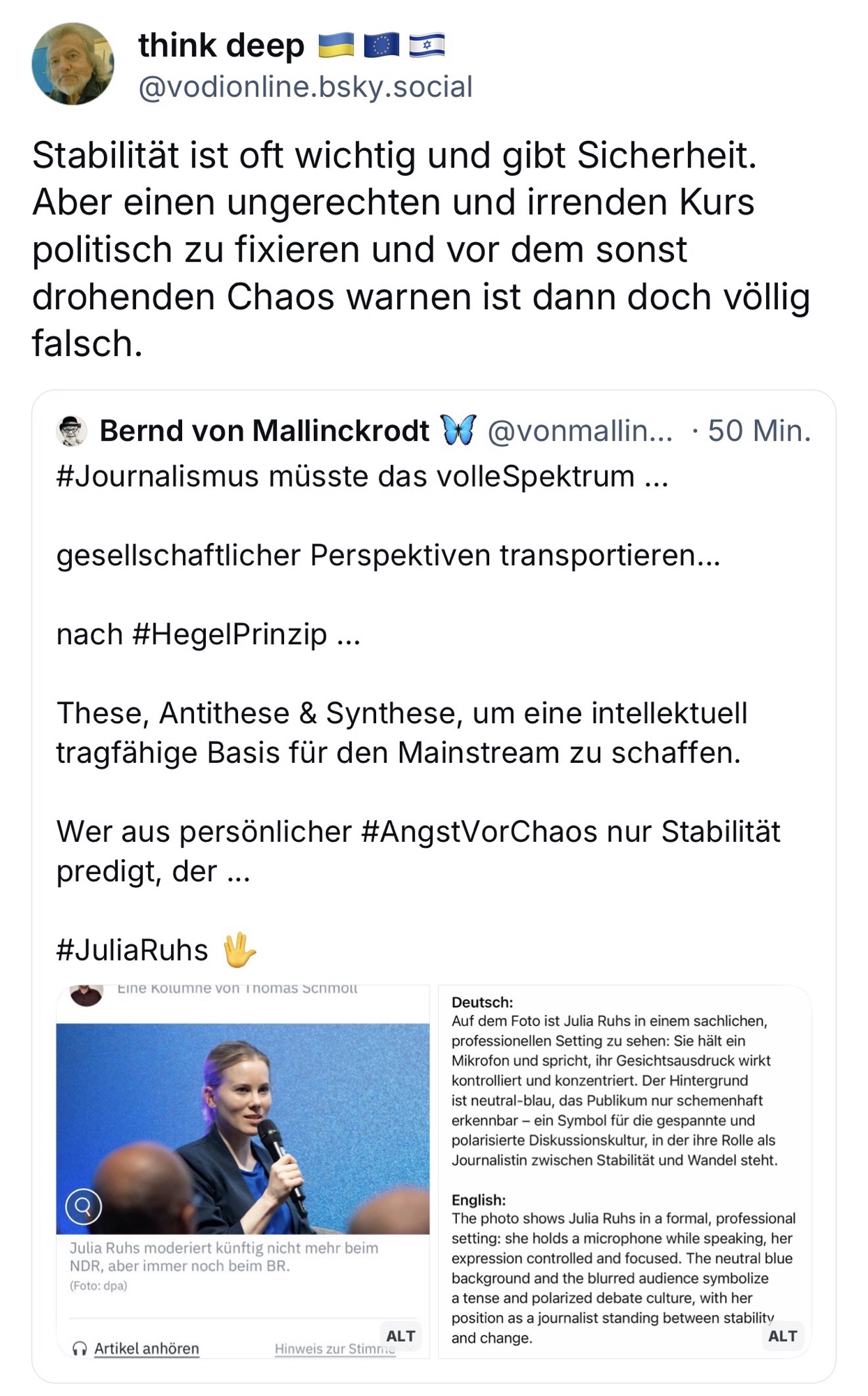Click the Artikel anhören link
868x1396 pixels.
coord(147,1349)
